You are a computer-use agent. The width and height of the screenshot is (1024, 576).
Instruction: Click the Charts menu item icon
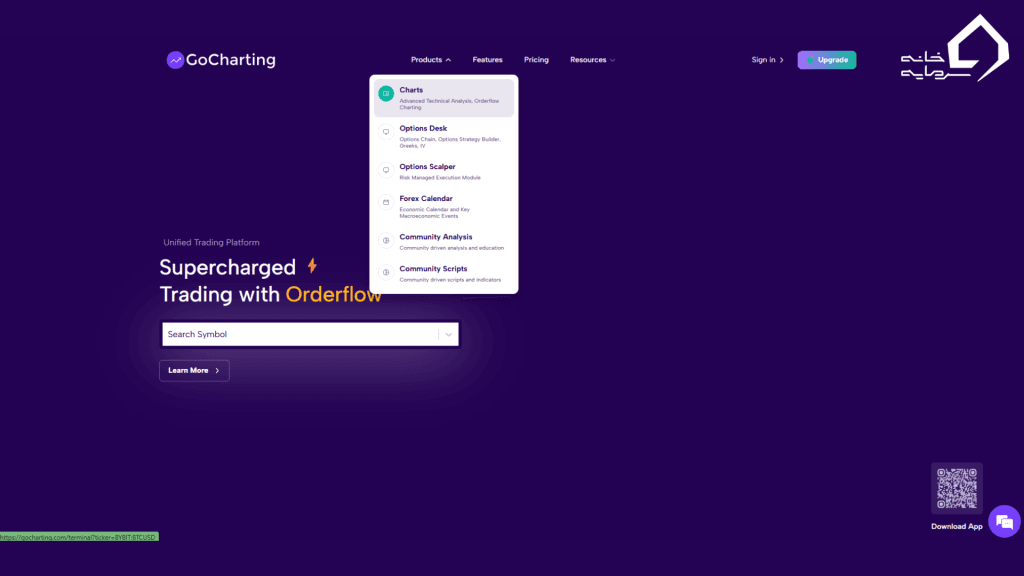[x=386, y=94]
